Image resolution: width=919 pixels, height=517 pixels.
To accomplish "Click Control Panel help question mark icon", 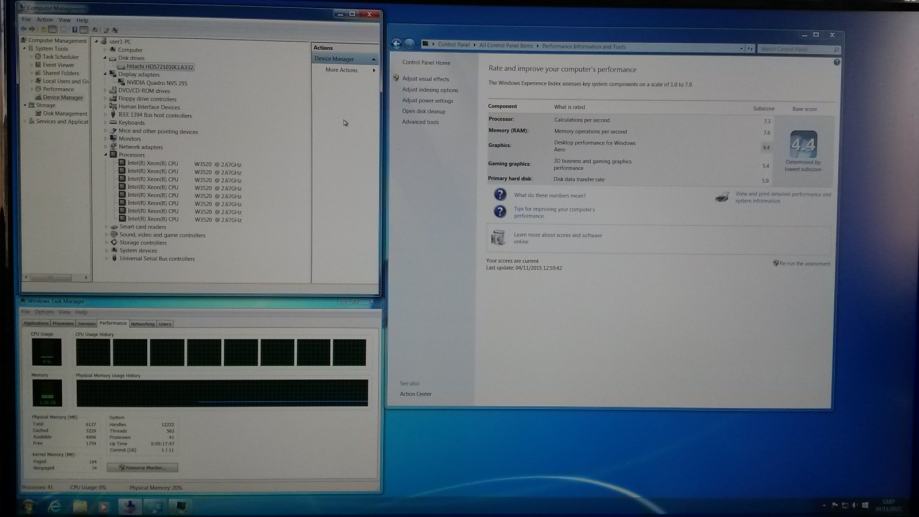I will click(836, 62).
